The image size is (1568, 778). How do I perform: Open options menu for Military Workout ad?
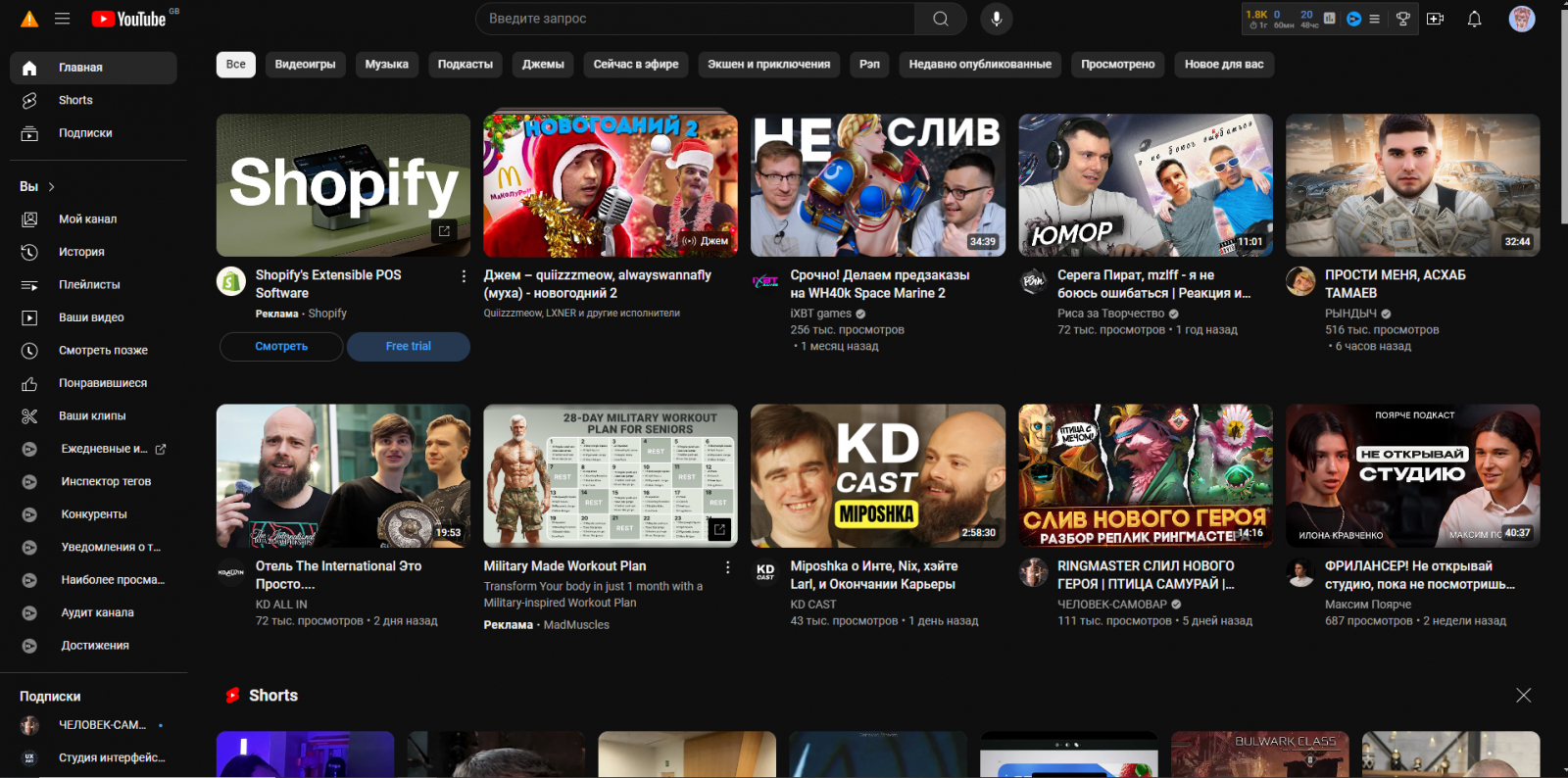727,567
